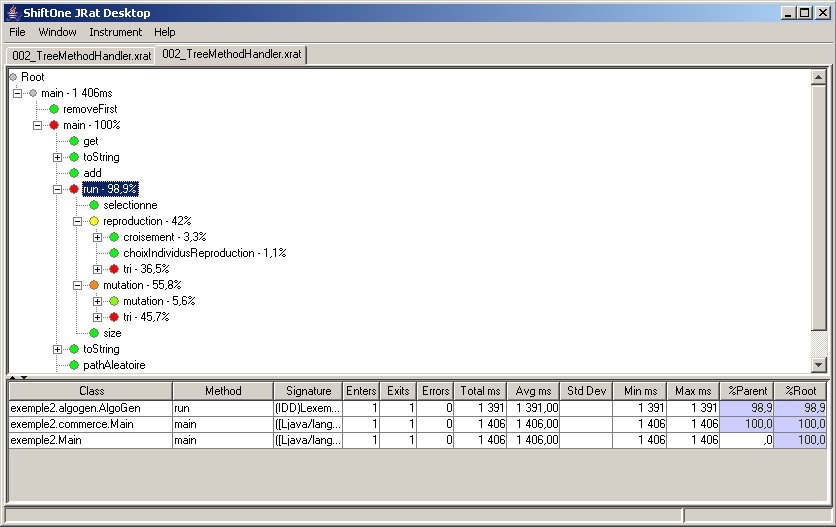Image resolution: width=836 pixels, height=527 pixels.
Task: Select the exemple2.commerce.Main table row
Action: pyautogui.click(x=90, y=424)
